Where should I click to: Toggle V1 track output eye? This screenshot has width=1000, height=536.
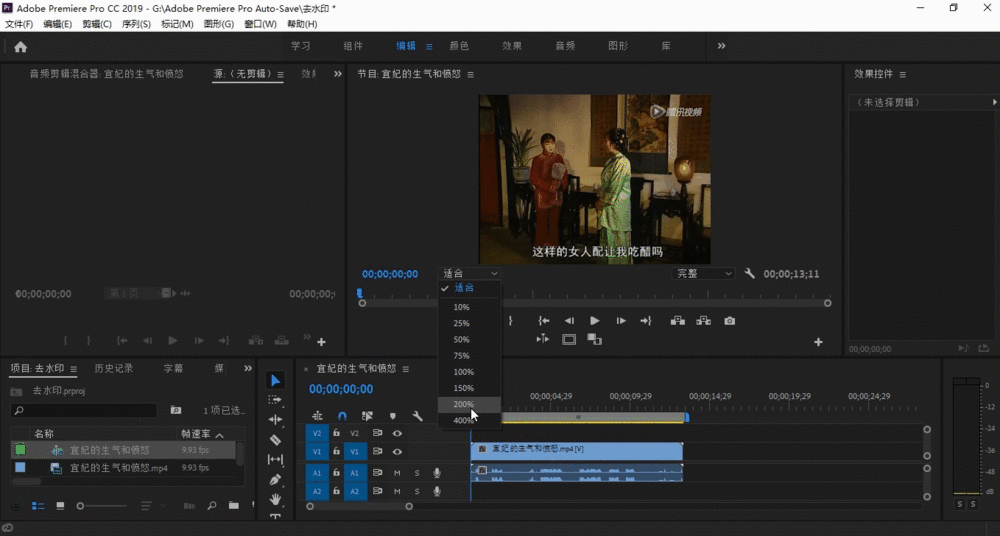click(397, 451)
